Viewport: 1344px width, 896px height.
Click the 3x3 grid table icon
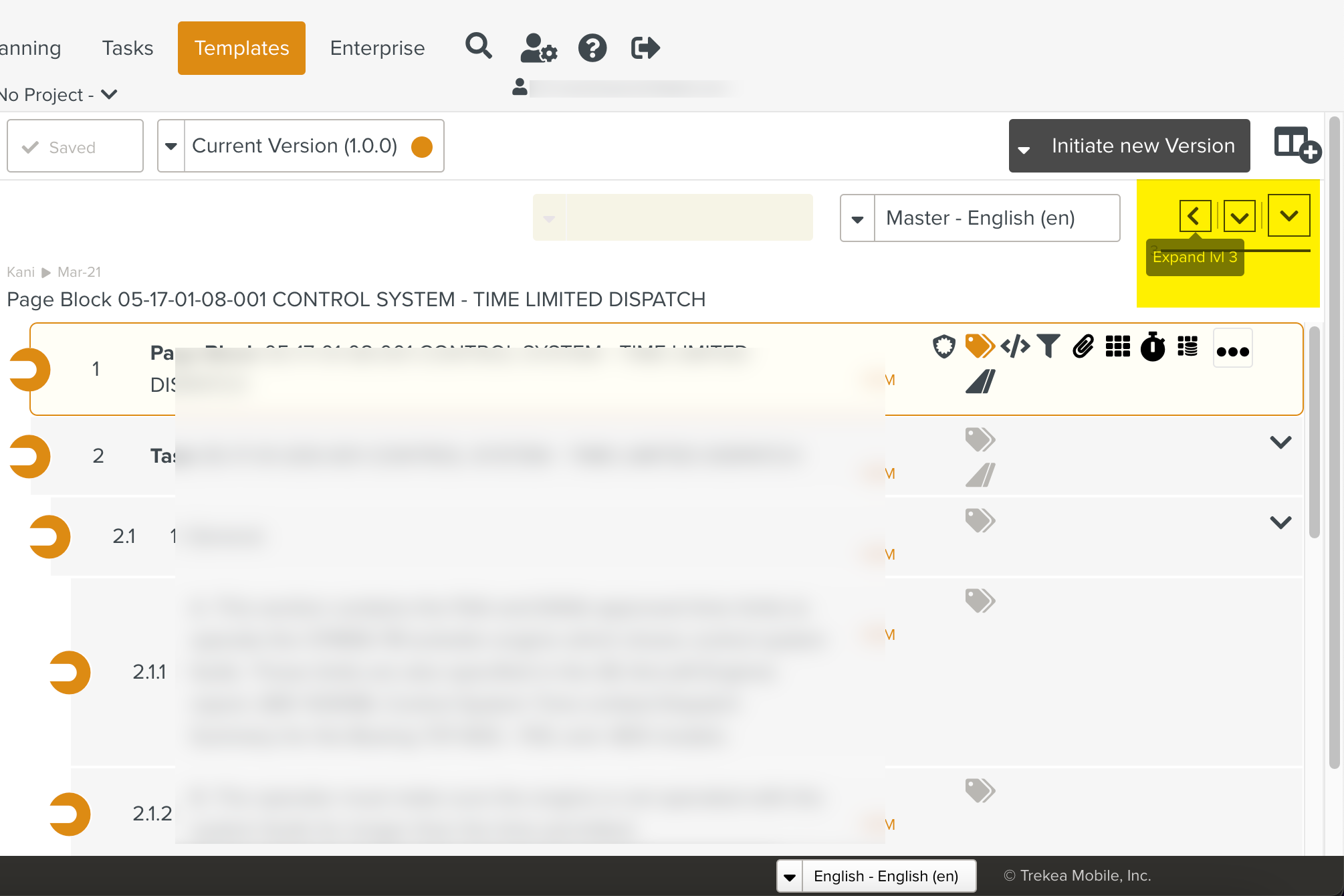click(1117, 346)
